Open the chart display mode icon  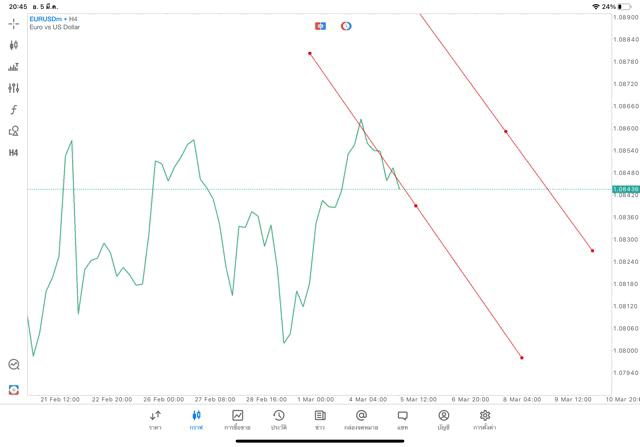pyautogui.click(x=14, y=67)
